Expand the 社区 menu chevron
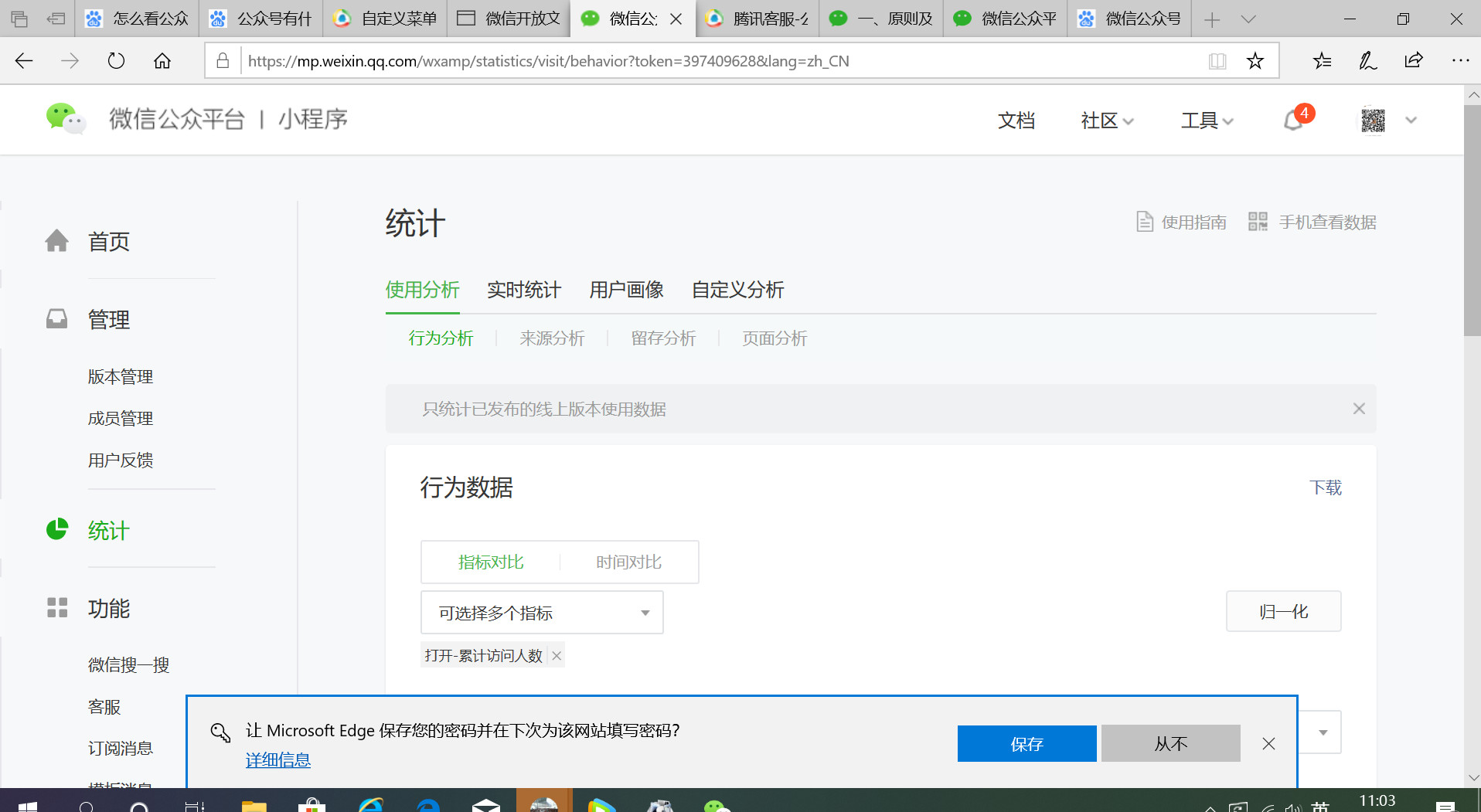This screenshot has width=1481, height=812. pos(1129,121)
